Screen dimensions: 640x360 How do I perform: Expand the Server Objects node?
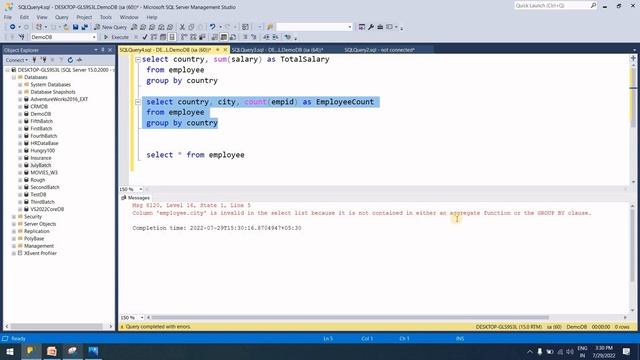[14, 224]
